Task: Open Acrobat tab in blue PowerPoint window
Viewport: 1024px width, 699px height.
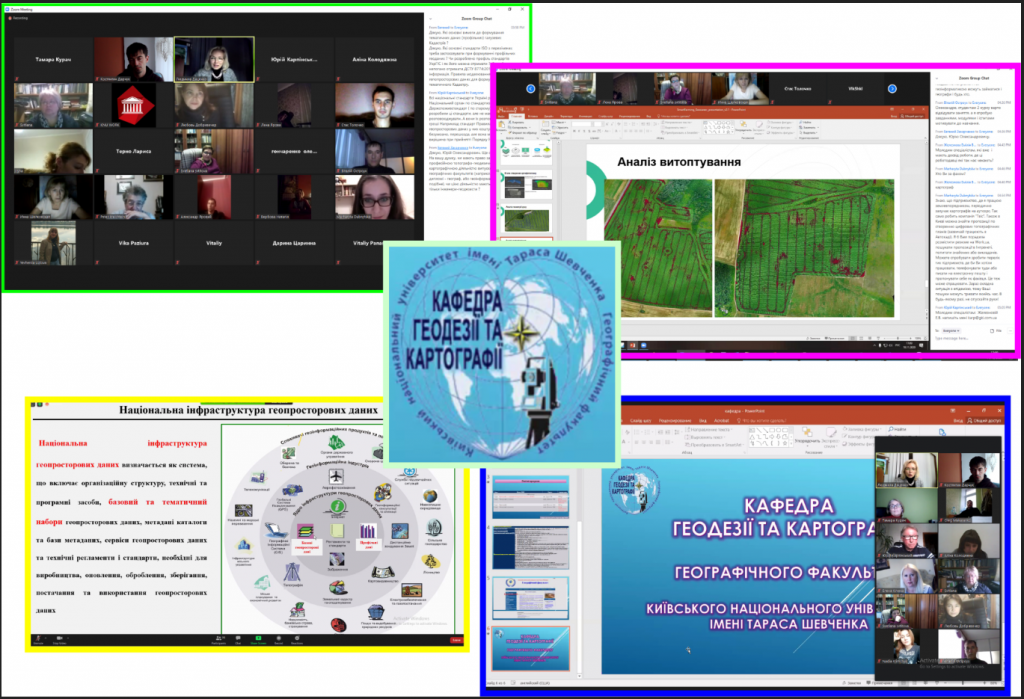Action: coord(722,421)
